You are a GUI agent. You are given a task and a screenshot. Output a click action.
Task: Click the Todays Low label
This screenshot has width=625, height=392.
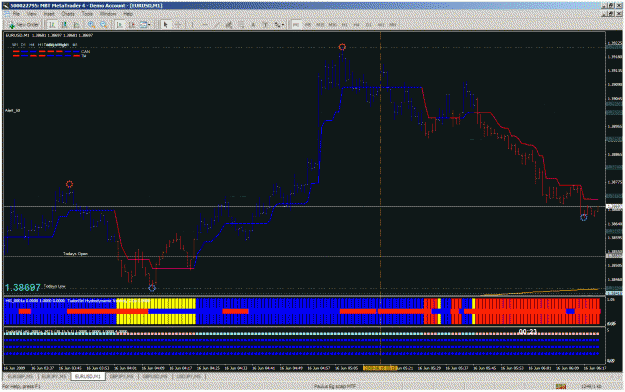click(55, 286)
